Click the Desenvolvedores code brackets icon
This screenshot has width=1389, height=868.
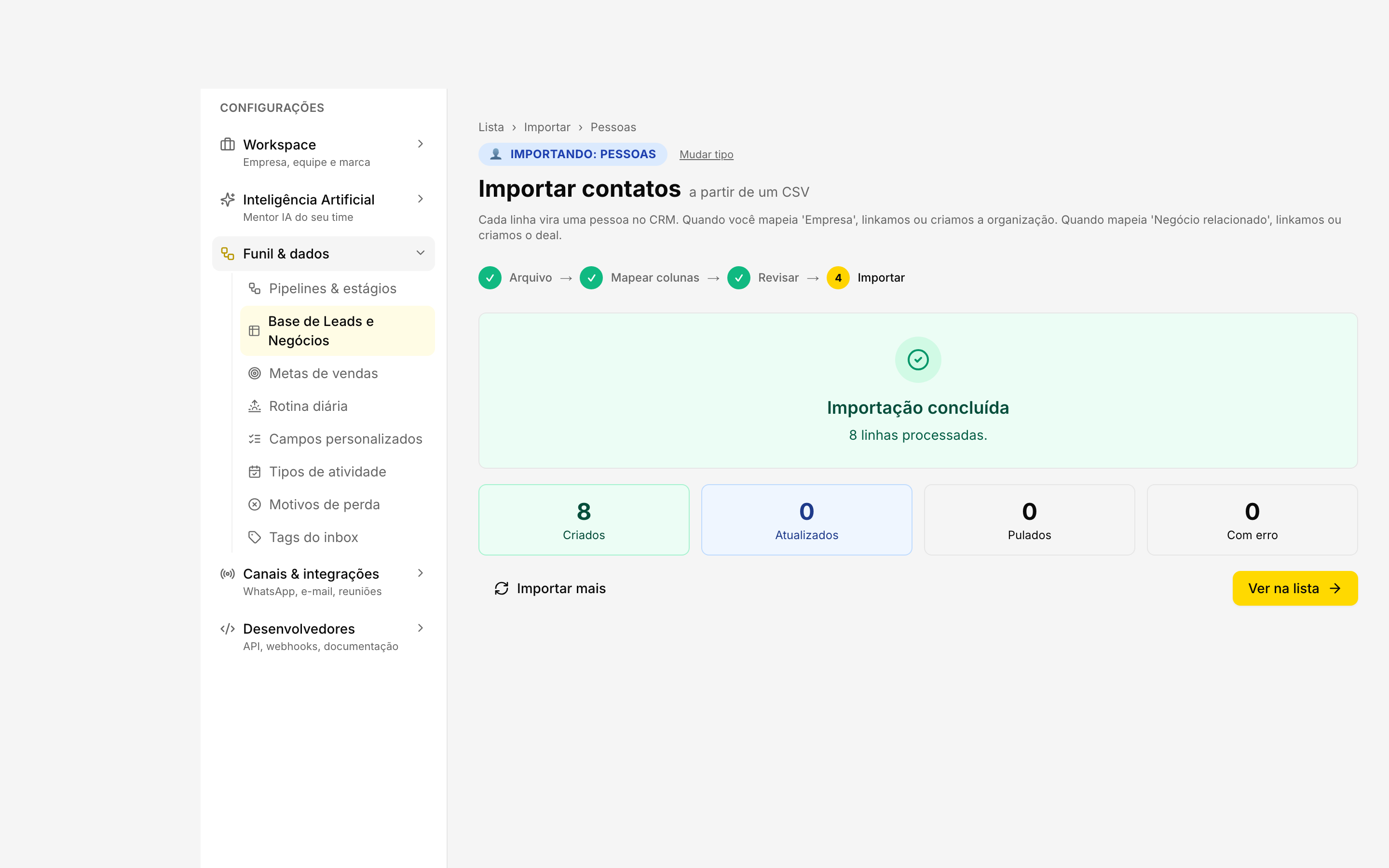[228, 629]
